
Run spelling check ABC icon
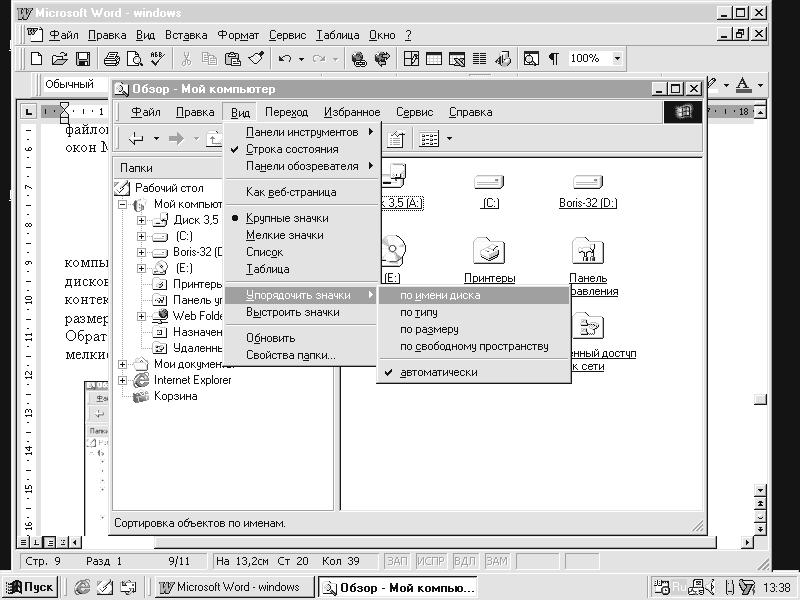[x=157, y=59]
